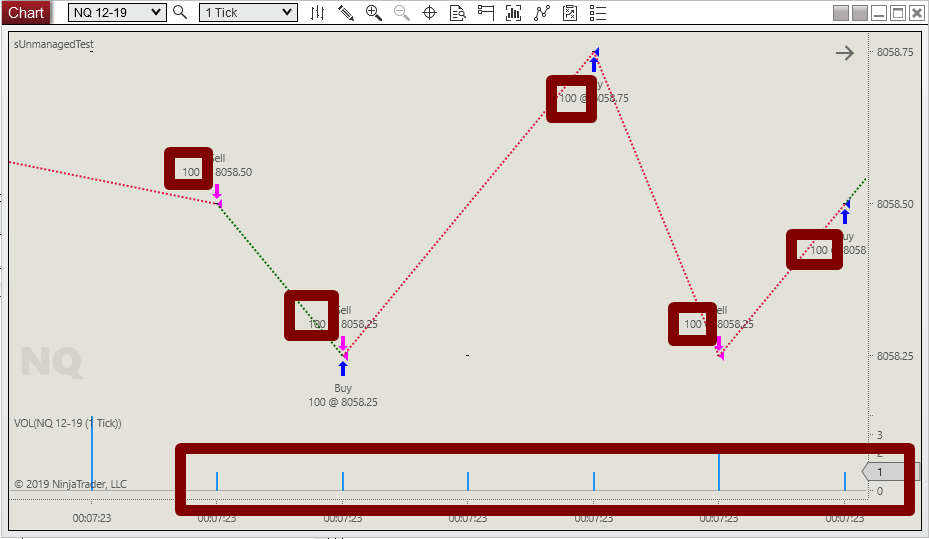Click the 8058.50 price axis label

pyautogui.click(x=895, y=204)
